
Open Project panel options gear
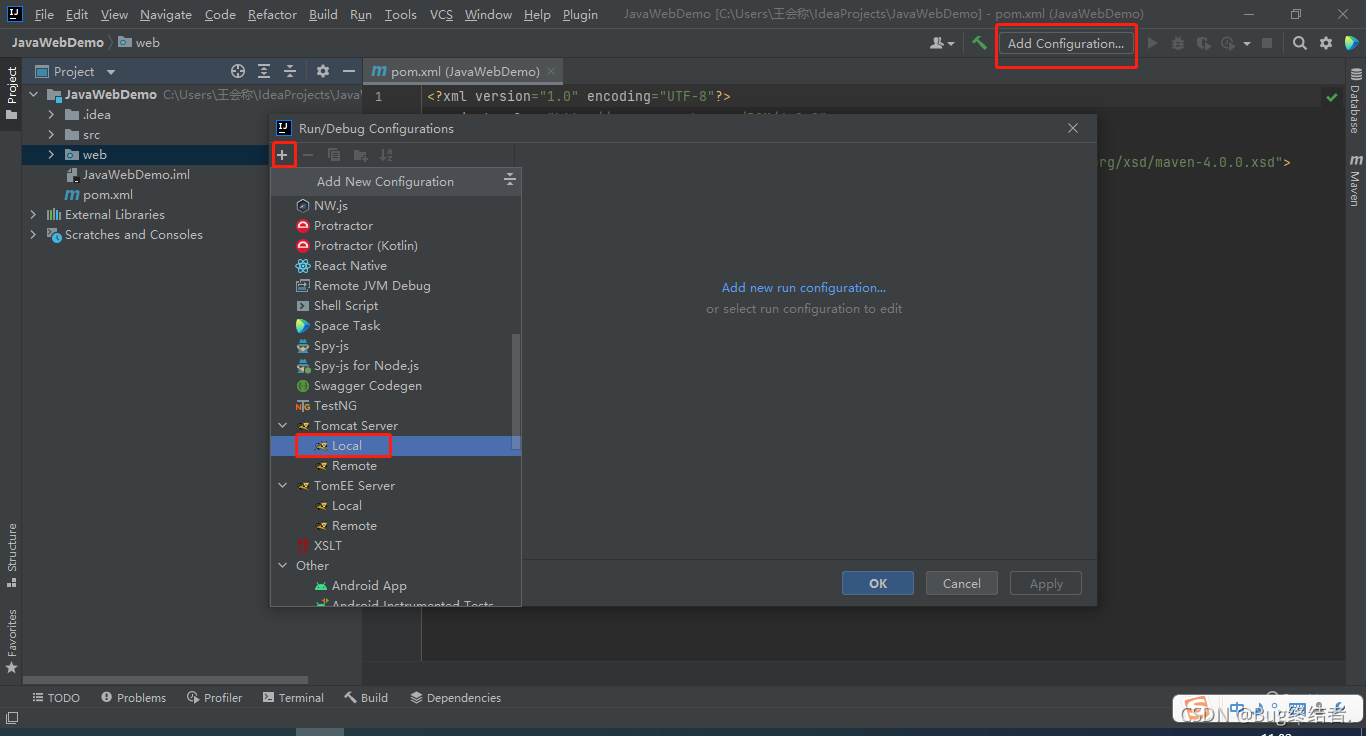pyautogui.click(x=322, y=71)
